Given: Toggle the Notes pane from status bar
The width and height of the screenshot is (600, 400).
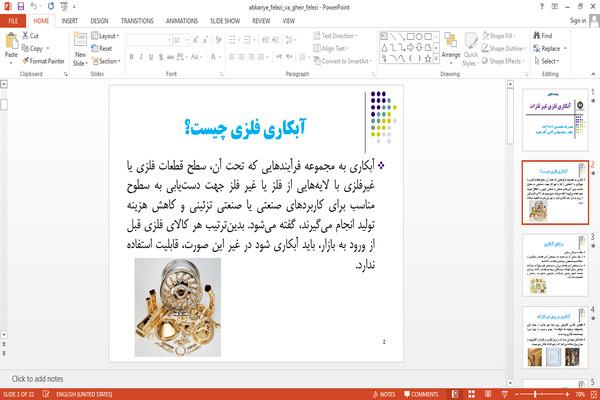Looking at the screenshot, I should (x=384, y=394).
